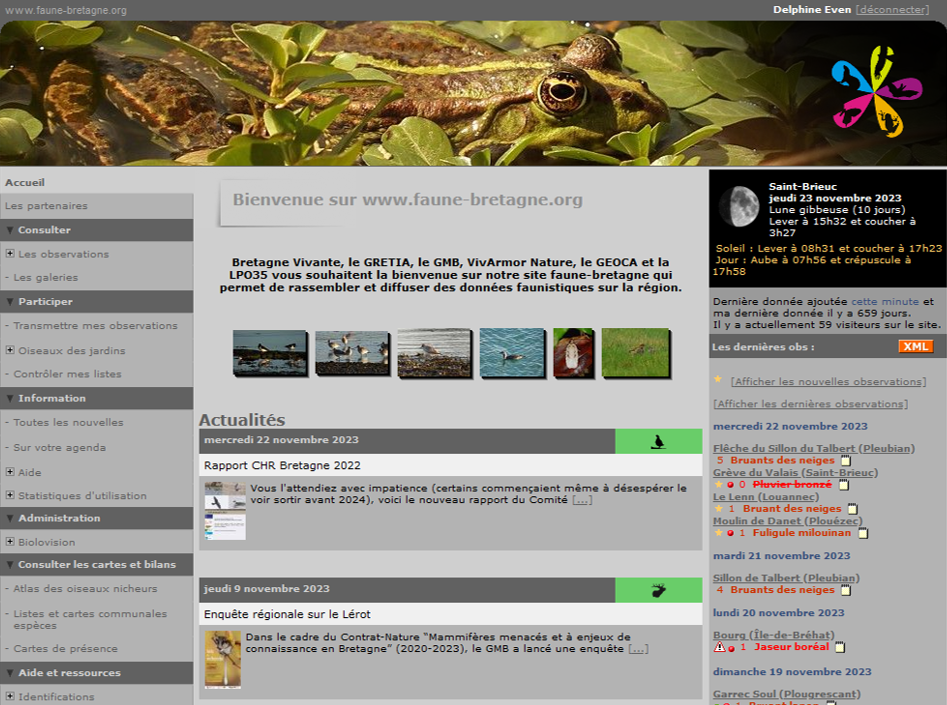Open the Lérot article cover thumbnail
This screenshot has width=947, height=705.
click(223, 660)
